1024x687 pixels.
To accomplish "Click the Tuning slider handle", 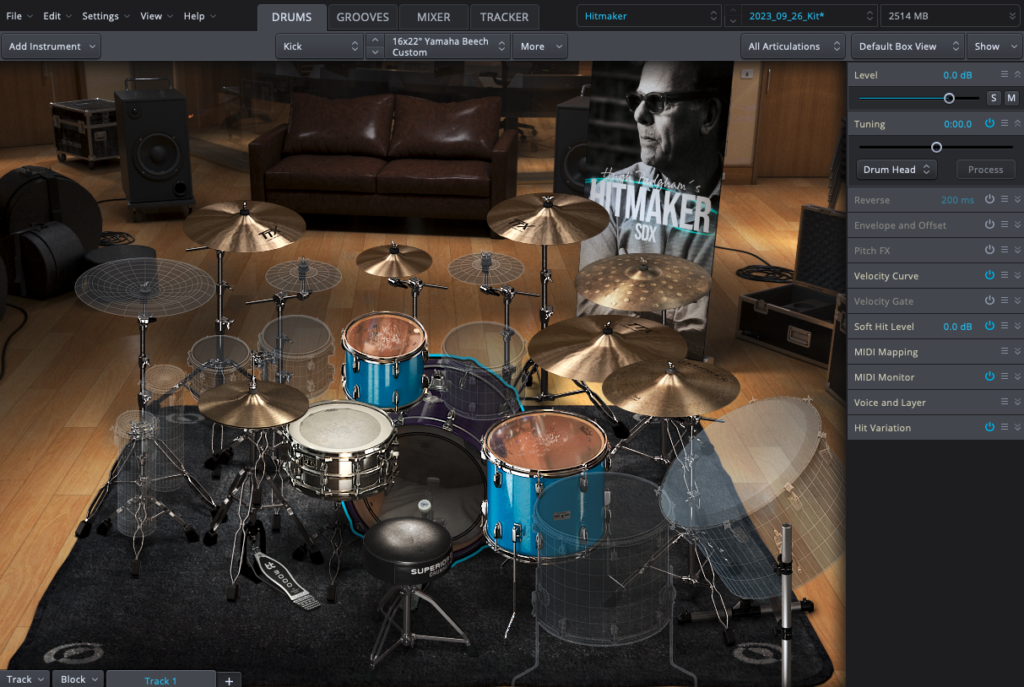I will (936, 147).
